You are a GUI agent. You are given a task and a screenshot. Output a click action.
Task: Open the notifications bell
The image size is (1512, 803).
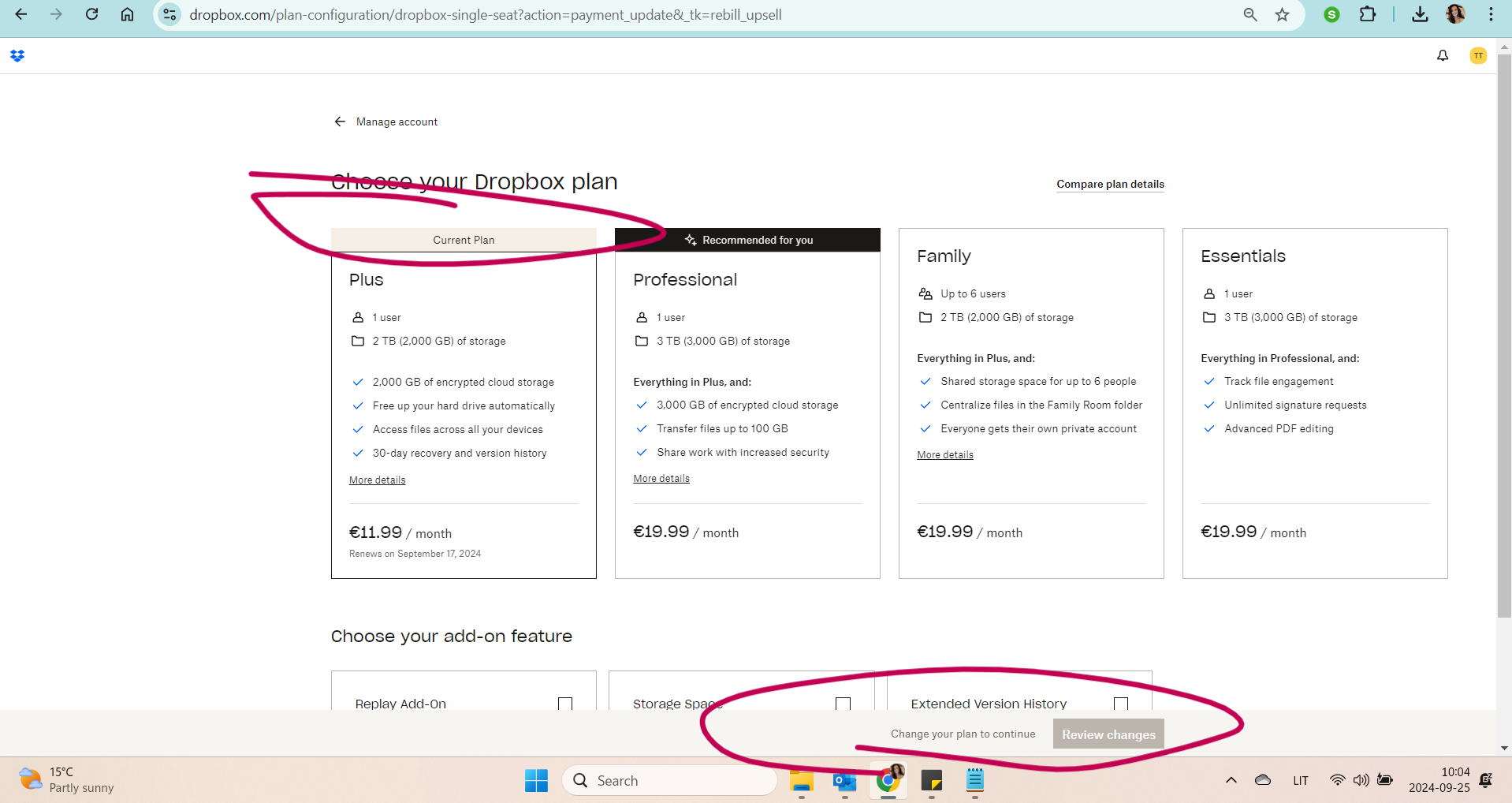[1442, 56]
